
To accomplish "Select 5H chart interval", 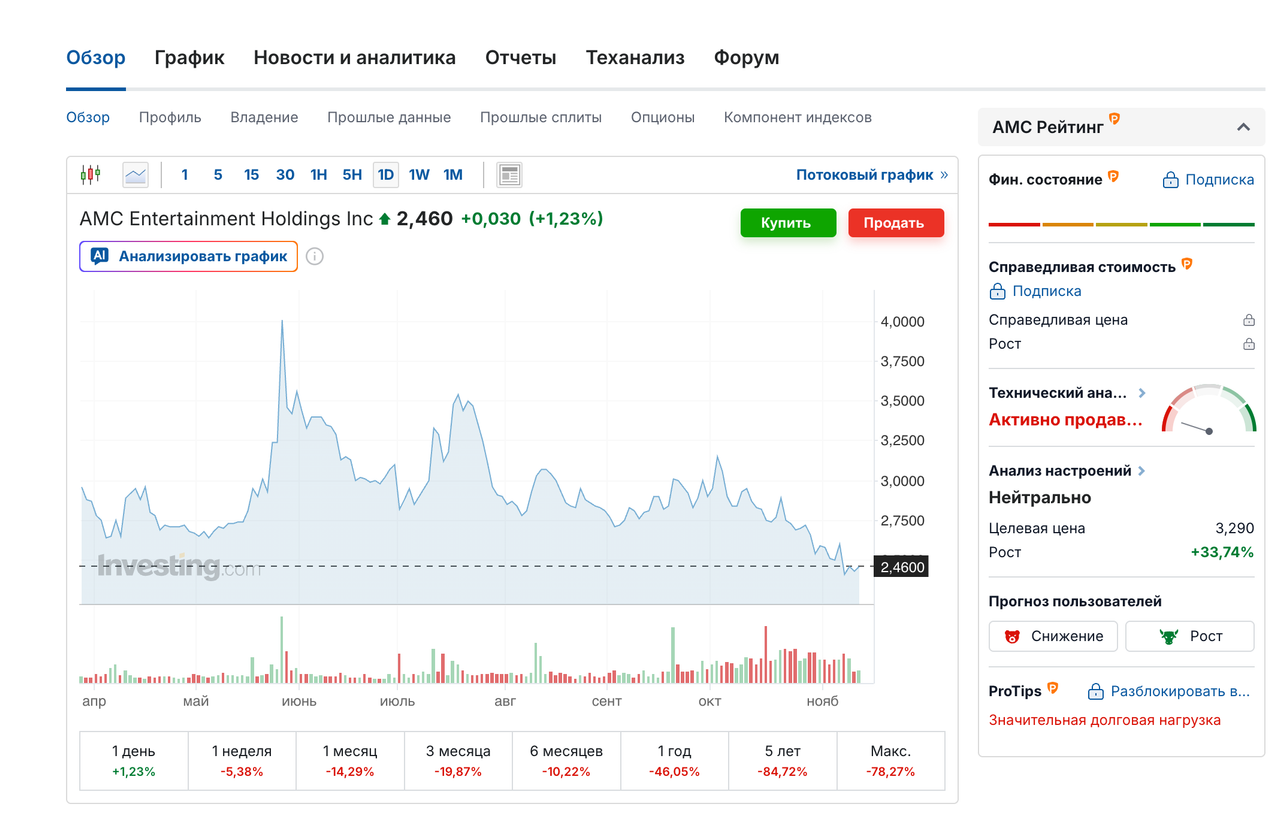I will point(352,175).
